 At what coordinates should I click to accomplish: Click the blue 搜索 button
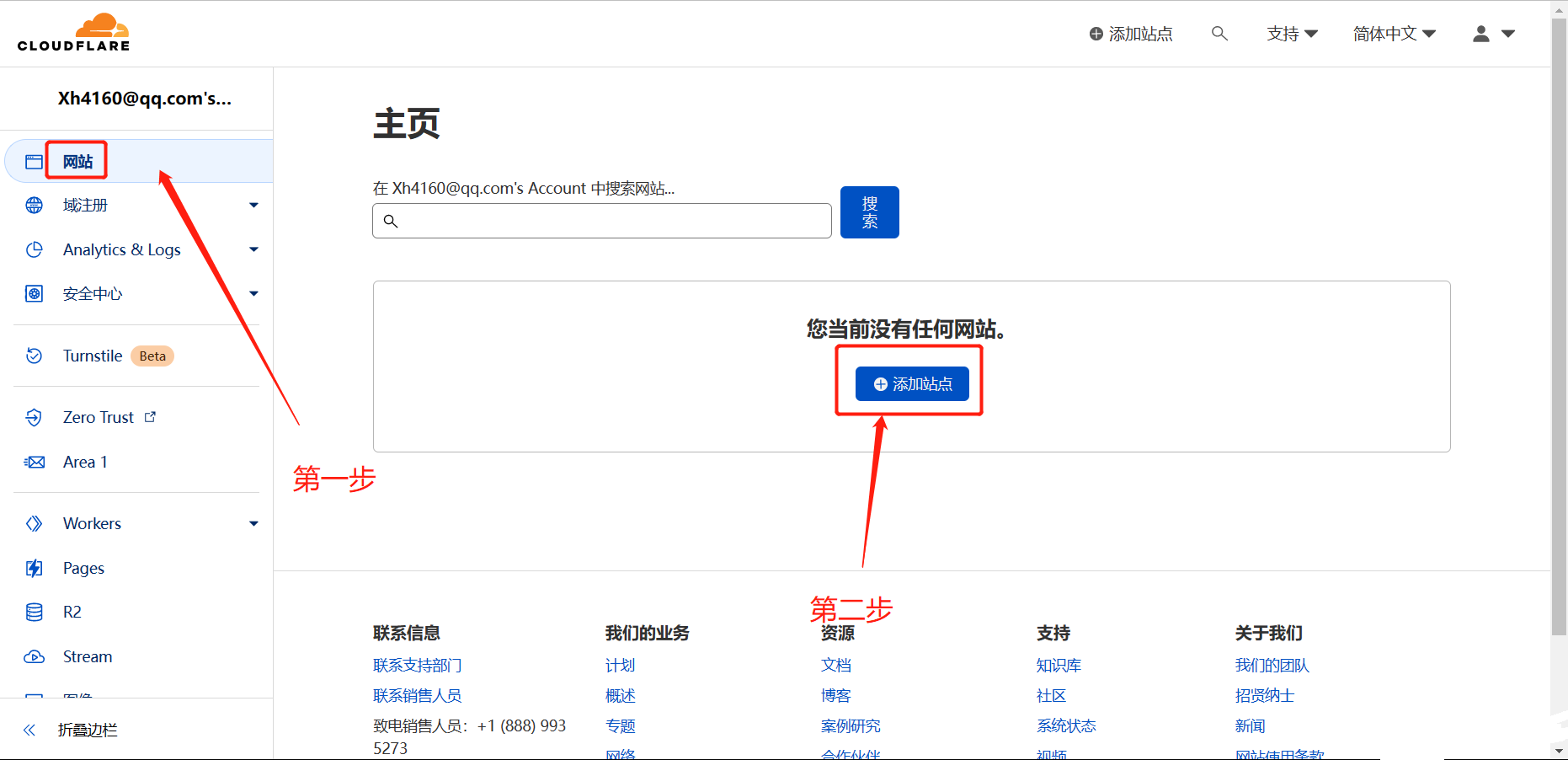pyautogui.click(x=870, y=212)
